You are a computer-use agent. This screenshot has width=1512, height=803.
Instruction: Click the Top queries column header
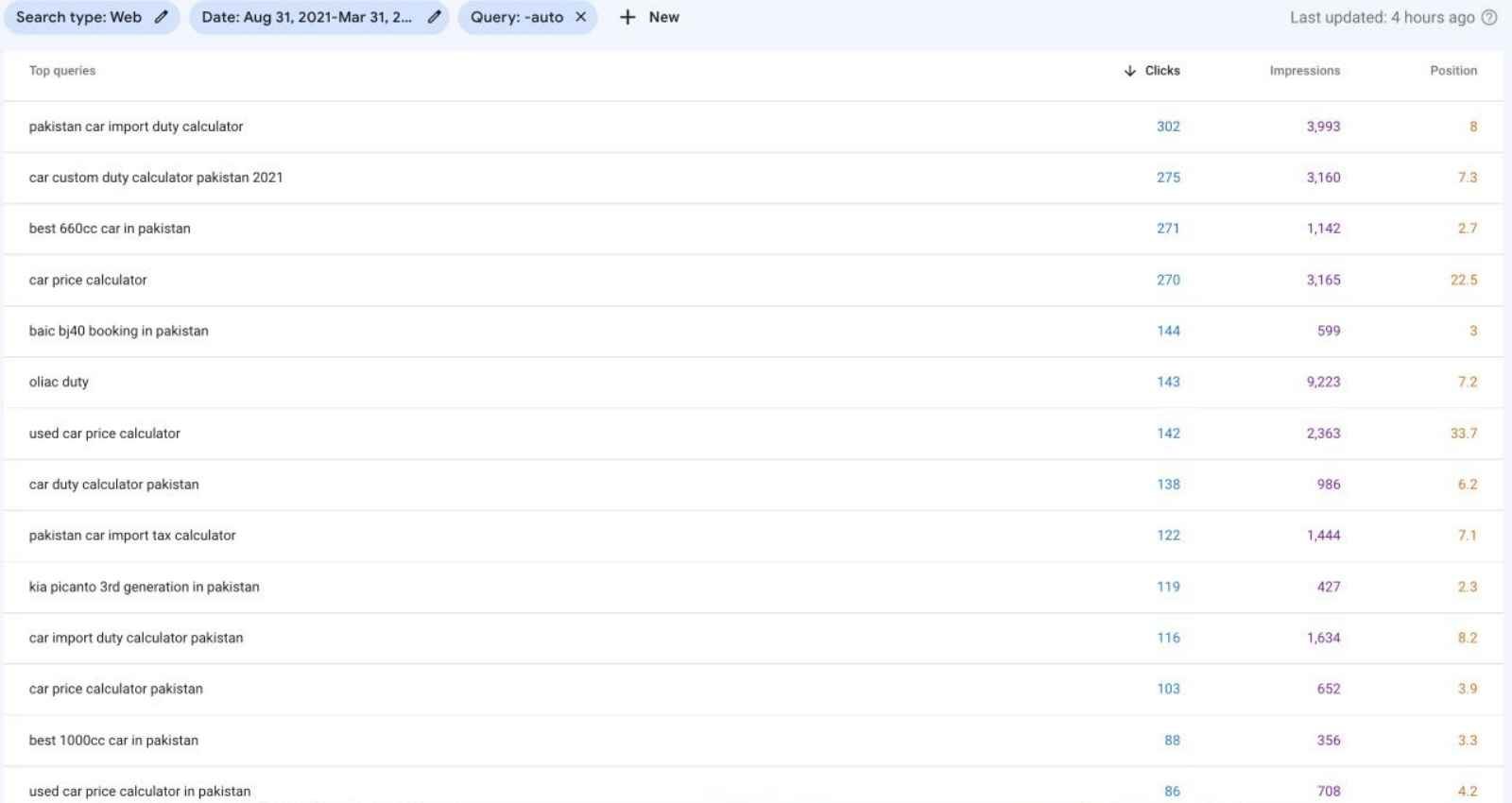pyautogui.click(x=62, y=71)
